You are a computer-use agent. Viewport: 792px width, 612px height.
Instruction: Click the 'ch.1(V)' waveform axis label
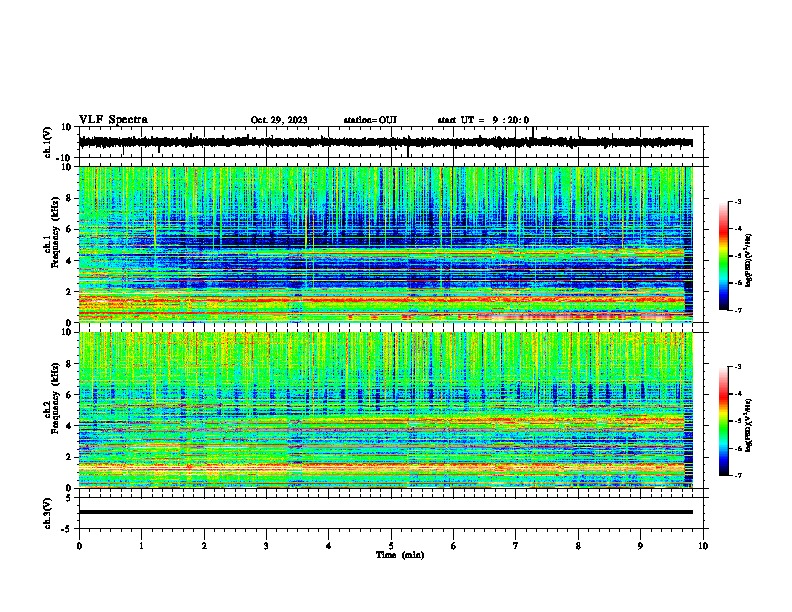tap(47, 142)
